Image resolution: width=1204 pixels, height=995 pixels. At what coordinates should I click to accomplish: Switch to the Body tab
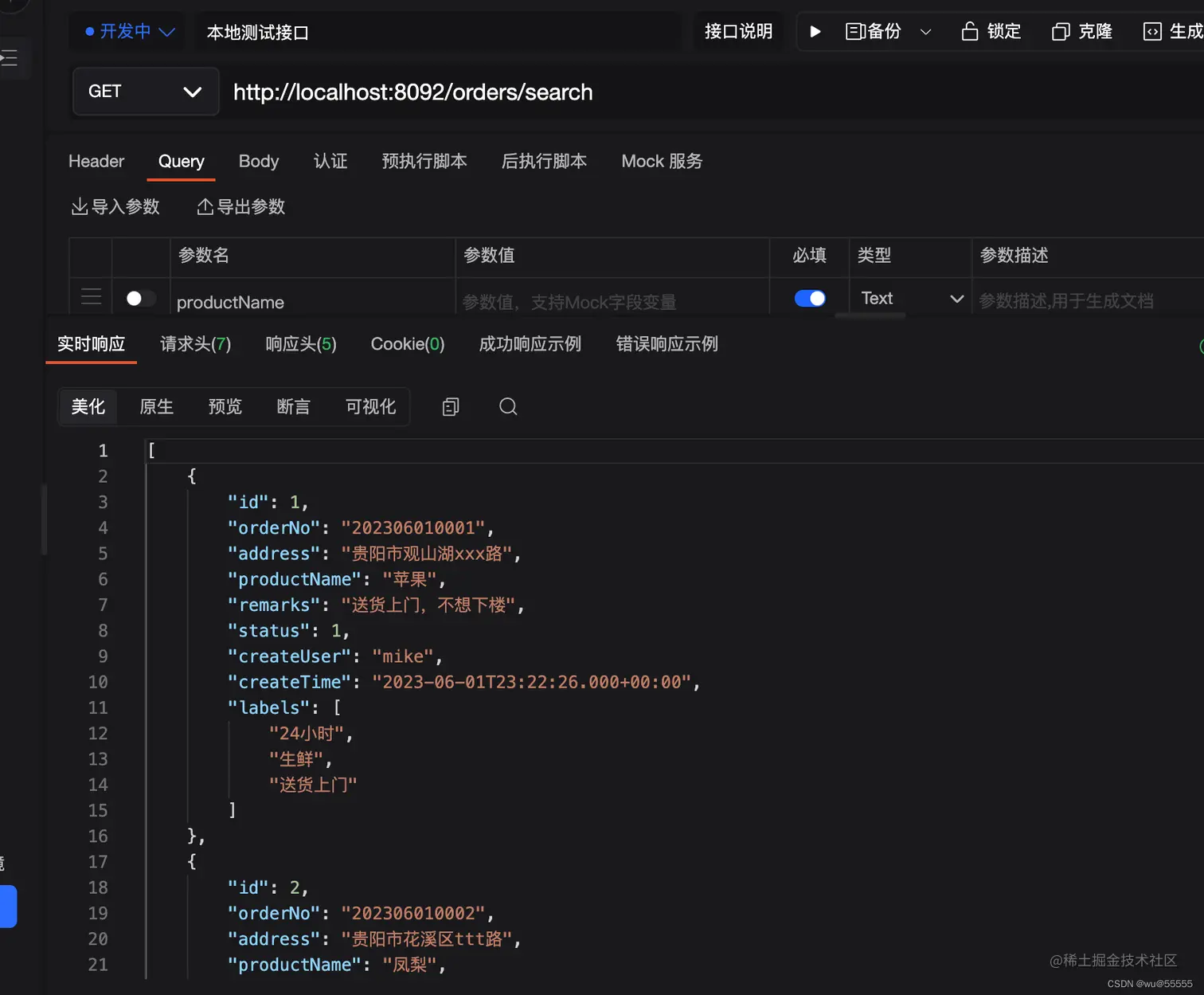[x=258, y=161]
